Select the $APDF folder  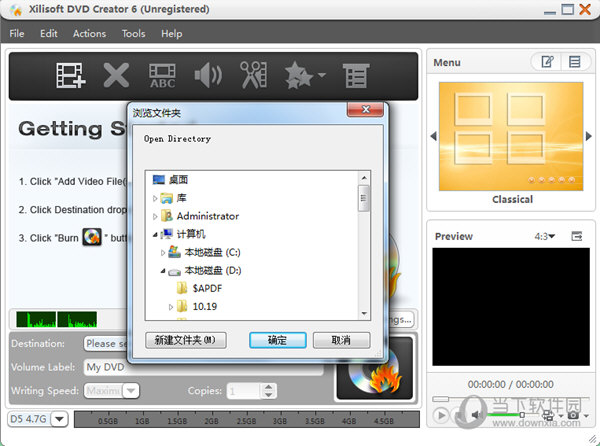pyautogui.click(x=199, y=288)
